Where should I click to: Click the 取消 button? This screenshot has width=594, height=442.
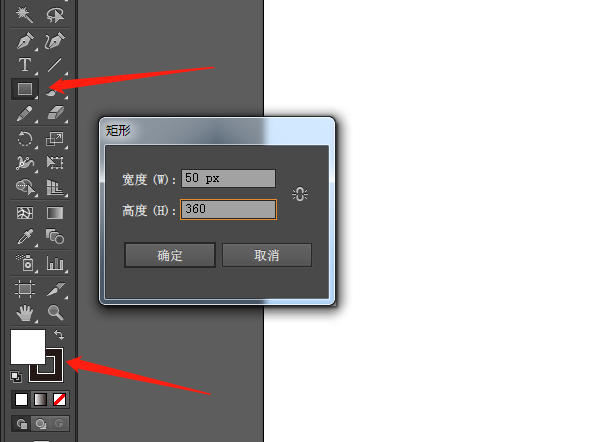click(267, 255)
